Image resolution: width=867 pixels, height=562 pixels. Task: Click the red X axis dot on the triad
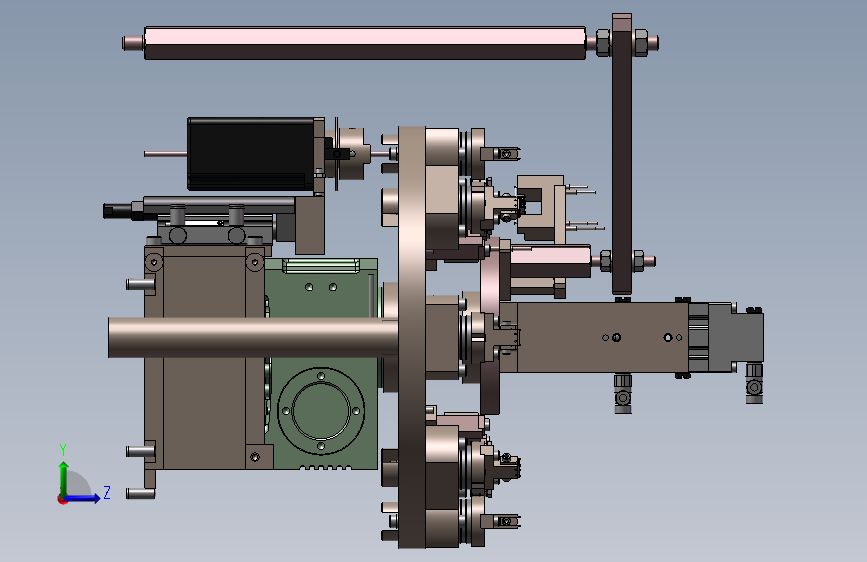pyautogui.click(x=61, y=500)
